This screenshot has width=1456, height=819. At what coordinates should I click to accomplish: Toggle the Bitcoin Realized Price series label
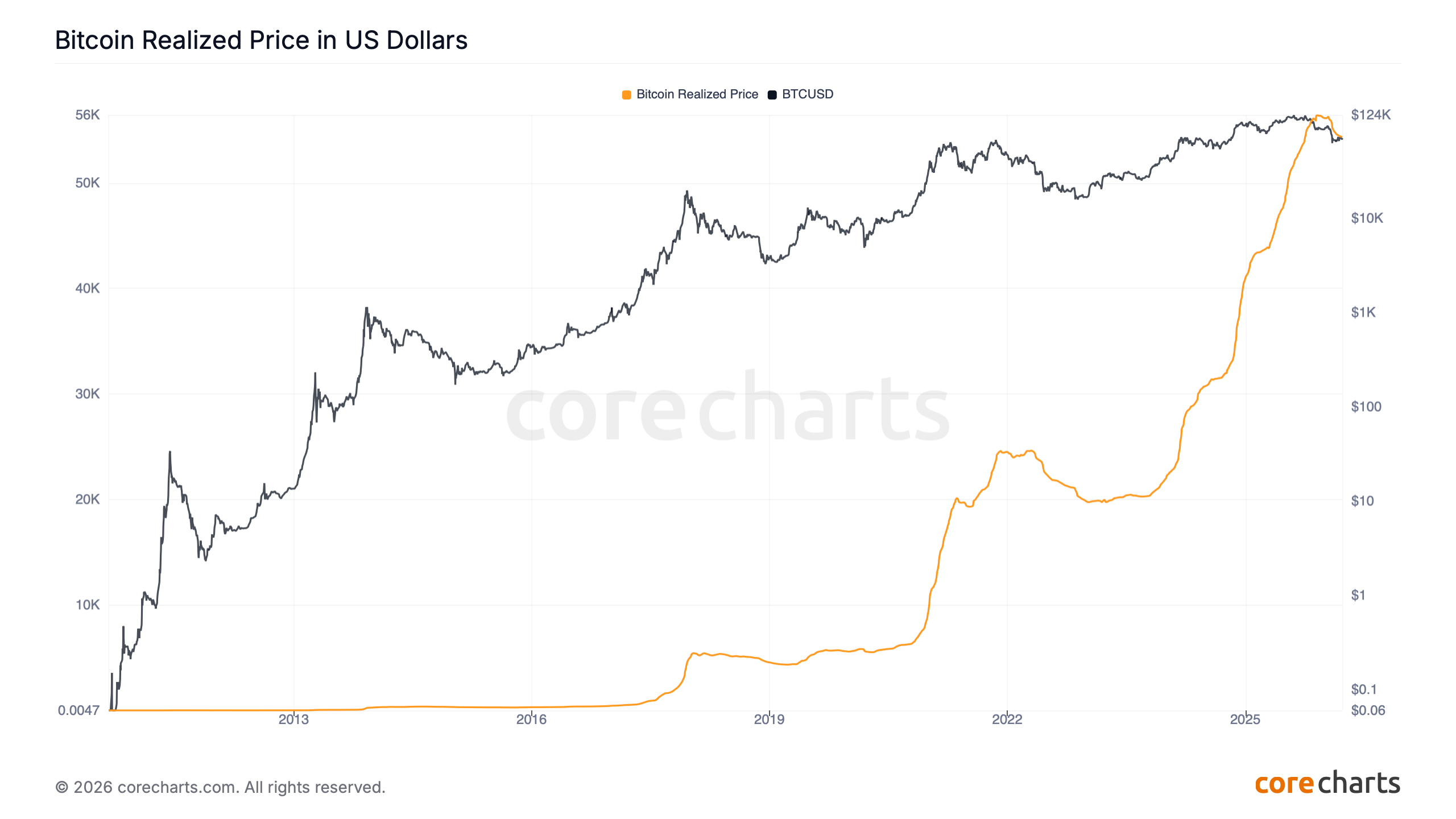697,94
